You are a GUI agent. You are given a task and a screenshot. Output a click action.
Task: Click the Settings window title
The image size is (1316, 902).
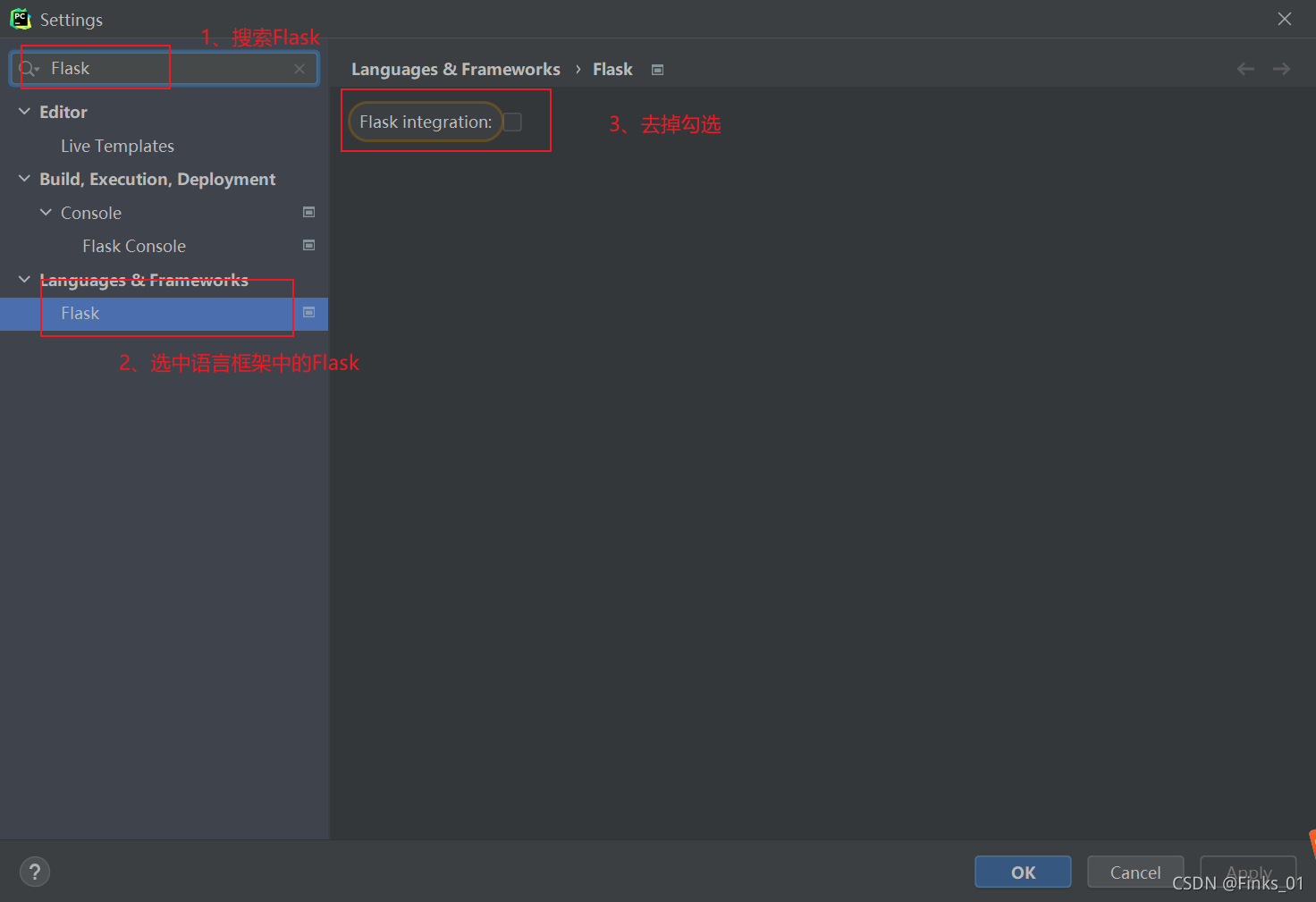point(72,20)
